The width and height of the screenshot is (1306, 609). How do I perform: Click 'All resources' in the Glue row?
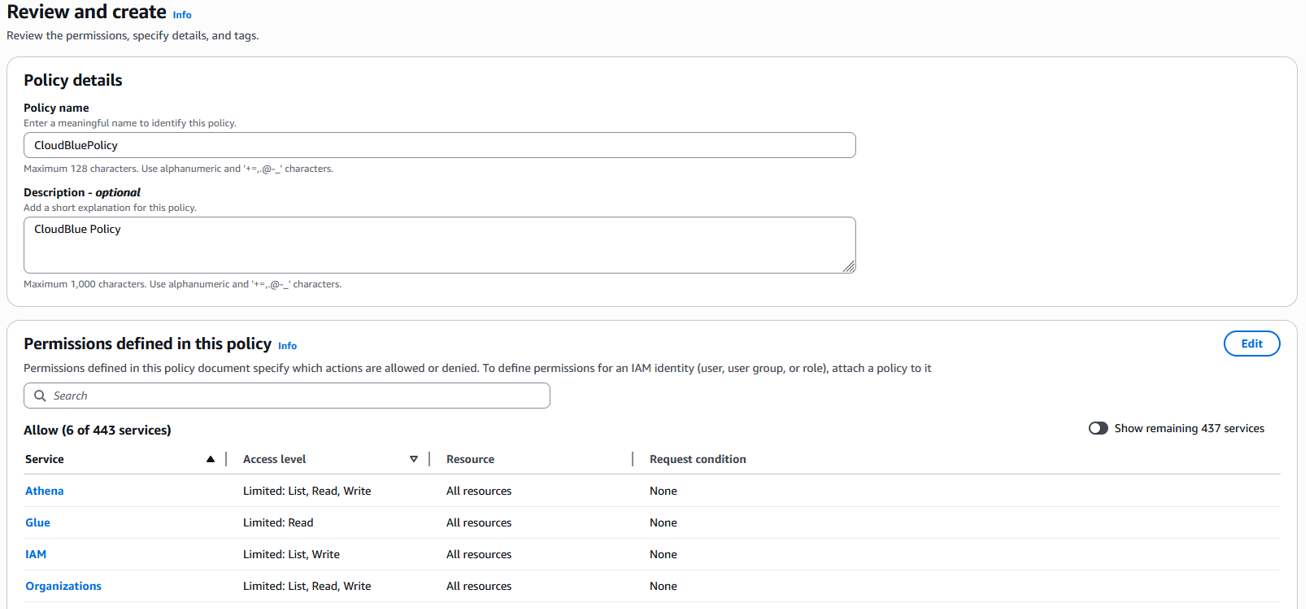coord(479,523)
